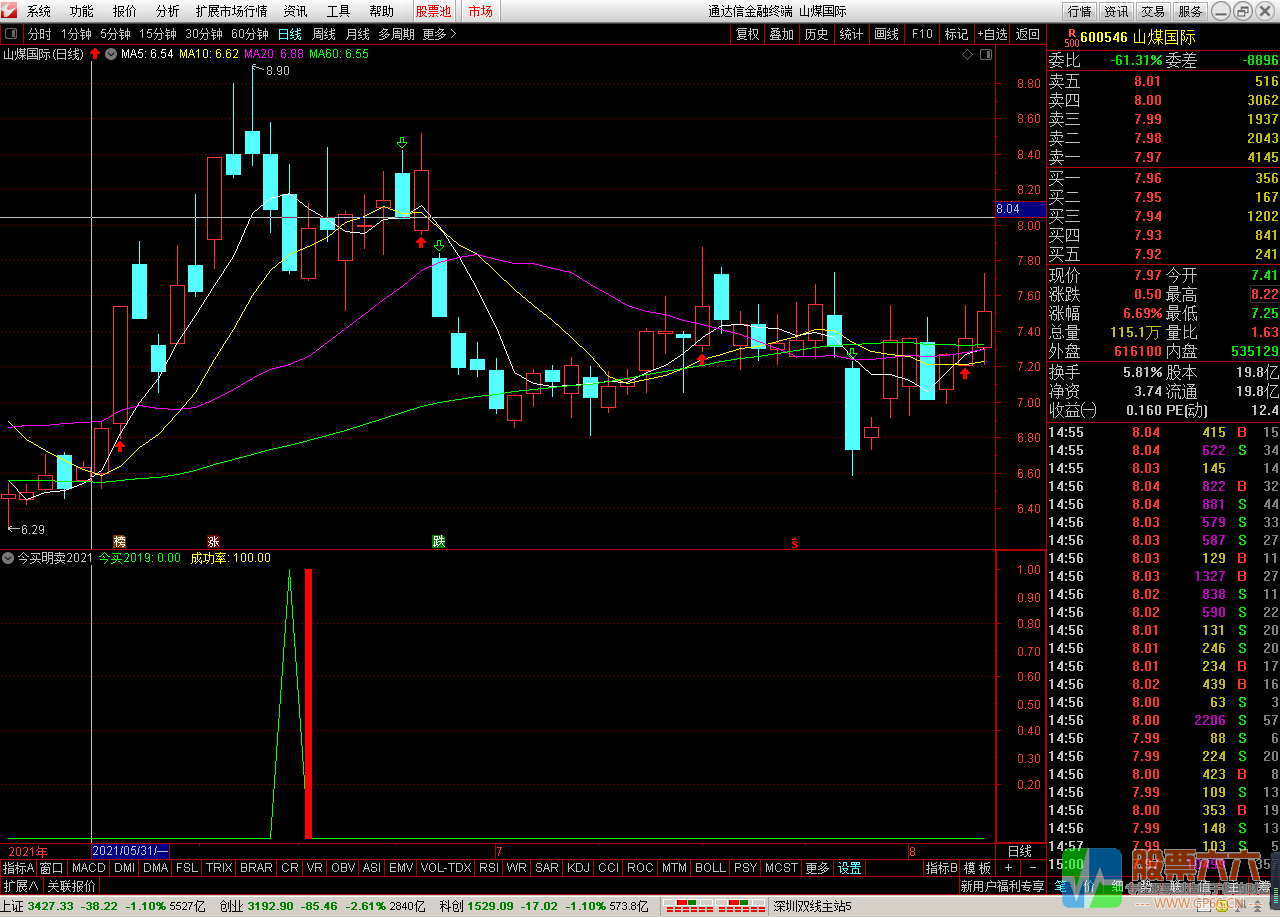Image resolution: width=1280 pixels, height=918 pixels.
Task: Switch to 1分钟 period
Action: coord(76,33)
